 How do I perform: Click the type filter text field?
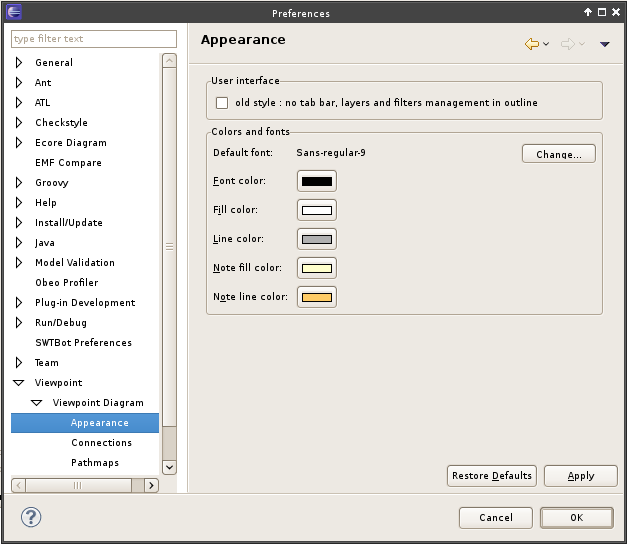coord(93,39)
